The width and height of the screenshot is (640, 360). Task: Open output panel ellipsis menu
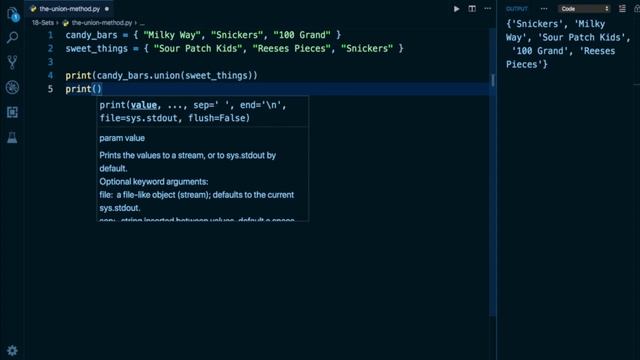[x=544, y=9]
